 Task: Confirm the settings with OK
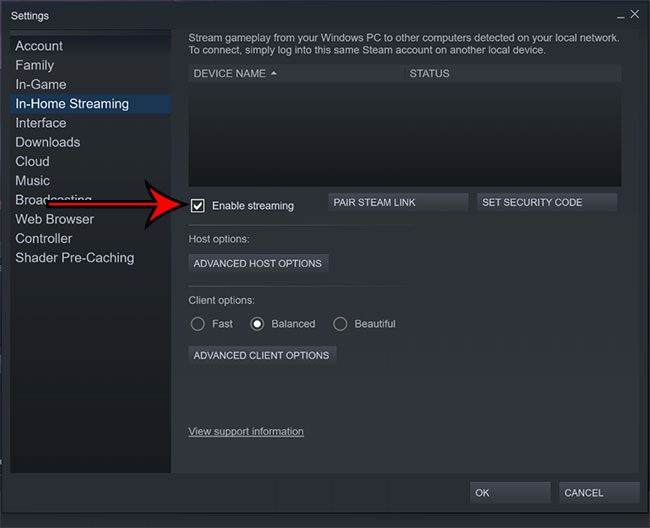510,493
